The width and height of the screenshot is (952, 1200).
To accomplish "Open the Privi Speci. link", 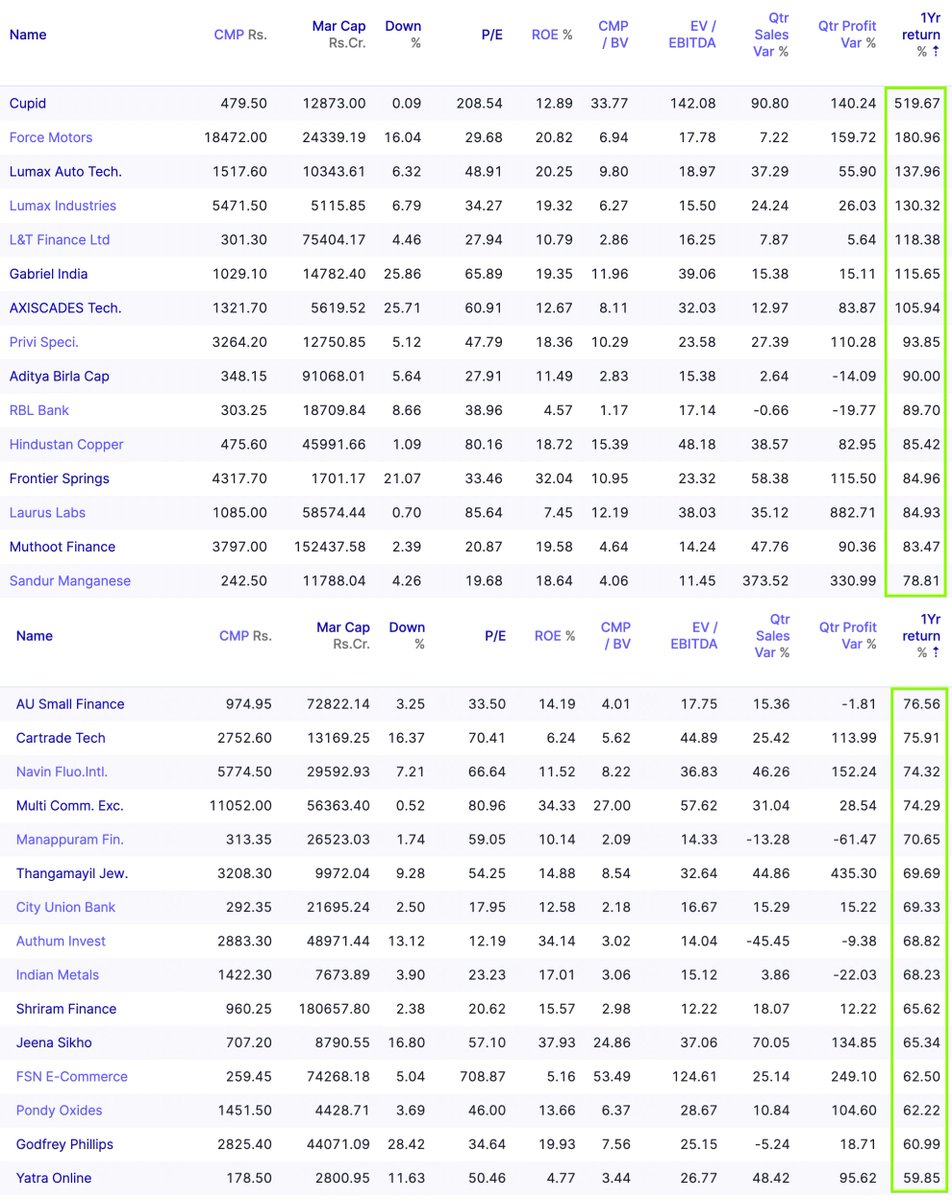I will tap(44, 341).
